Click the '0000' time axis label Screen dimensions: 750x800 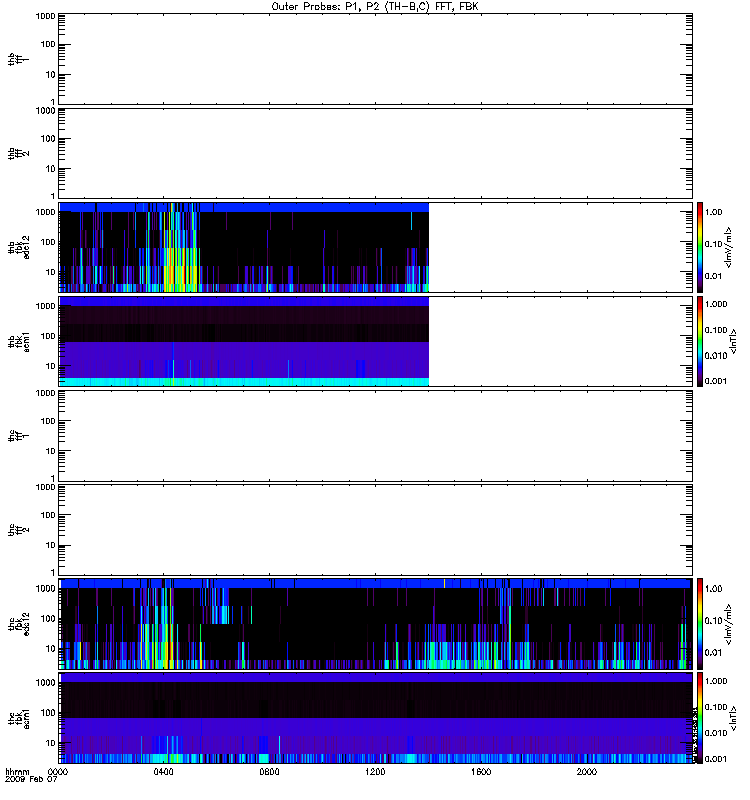58,772
